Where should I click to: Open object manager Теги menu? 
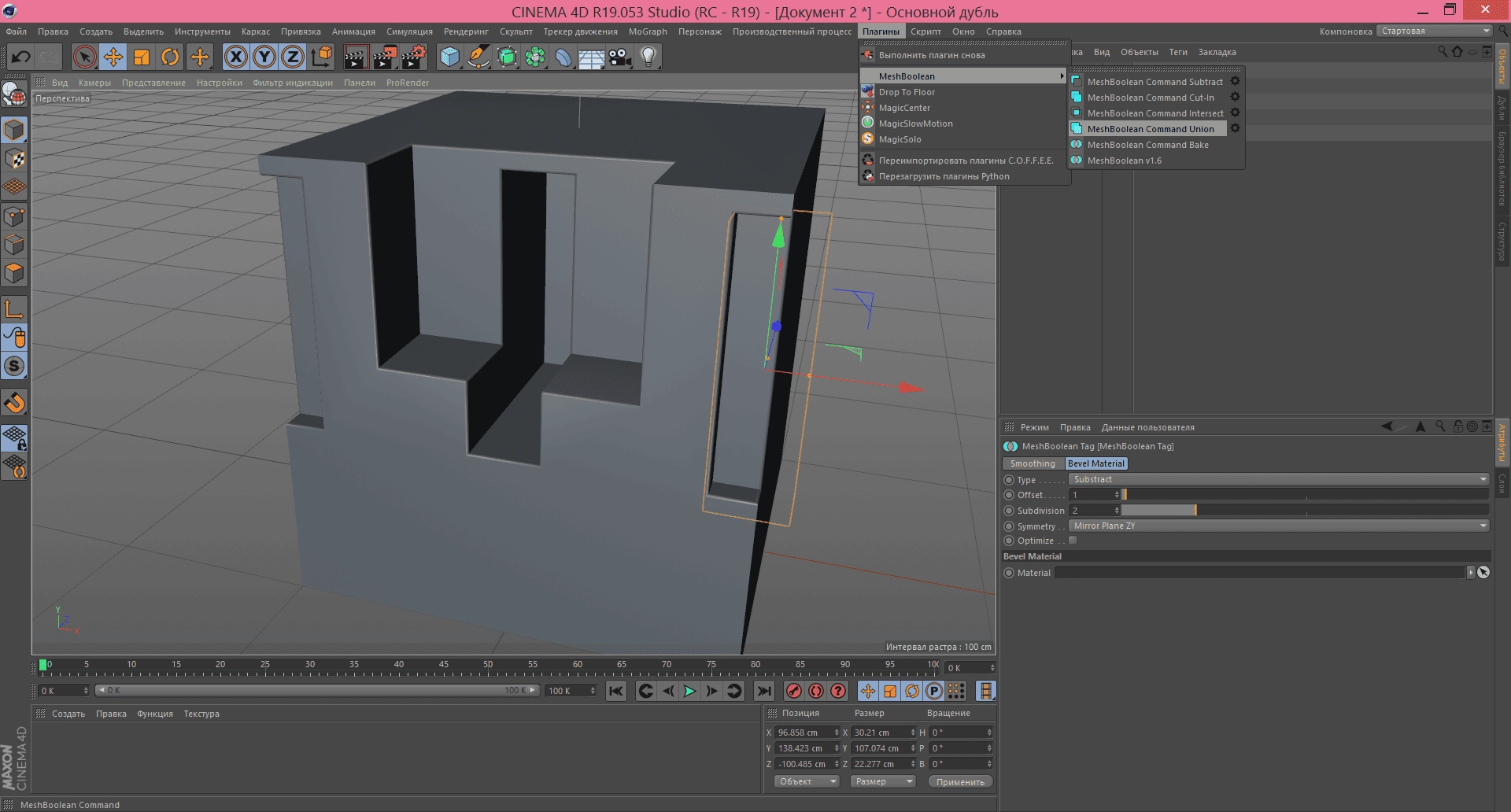[1178, 52]
